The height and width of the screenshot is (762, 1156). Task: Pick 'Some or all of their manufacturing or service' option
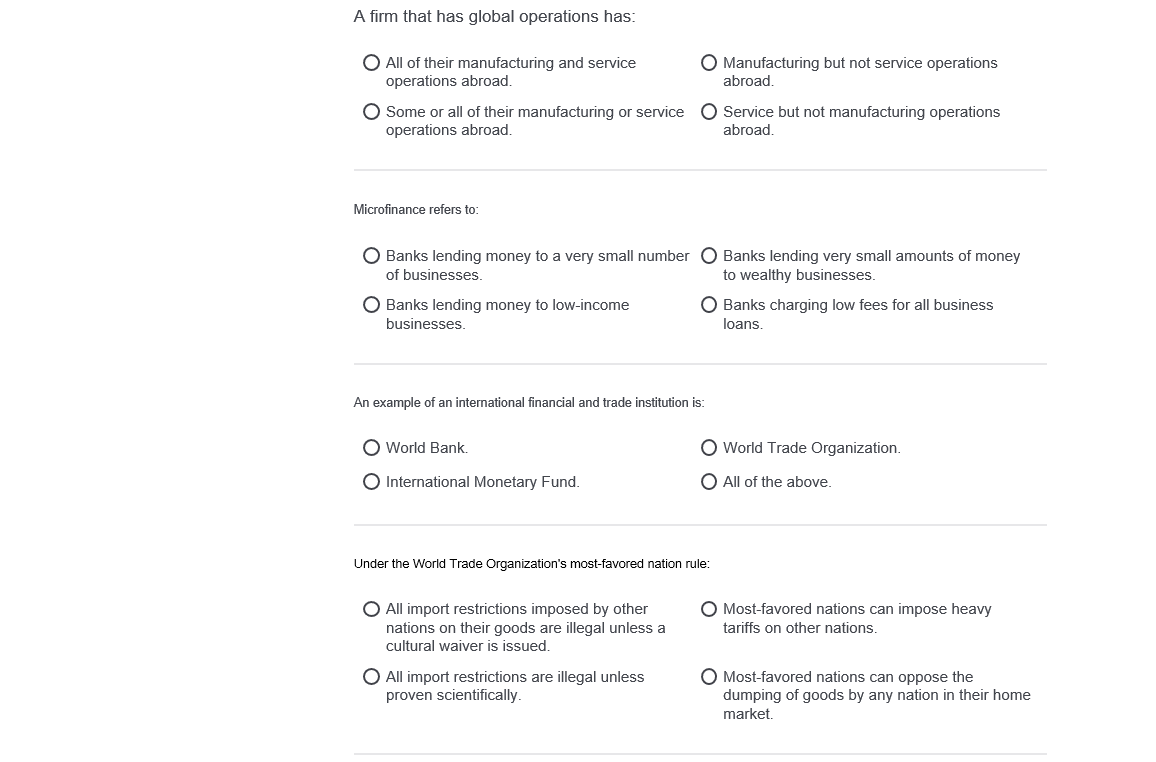pos(372,111)
